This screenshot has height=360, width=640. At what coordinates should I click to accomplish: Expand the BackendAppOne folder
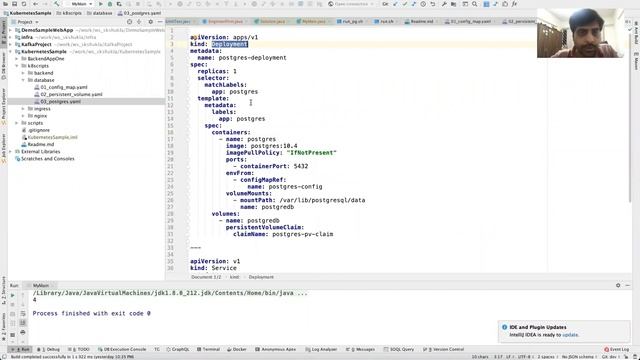click(17, 59)
